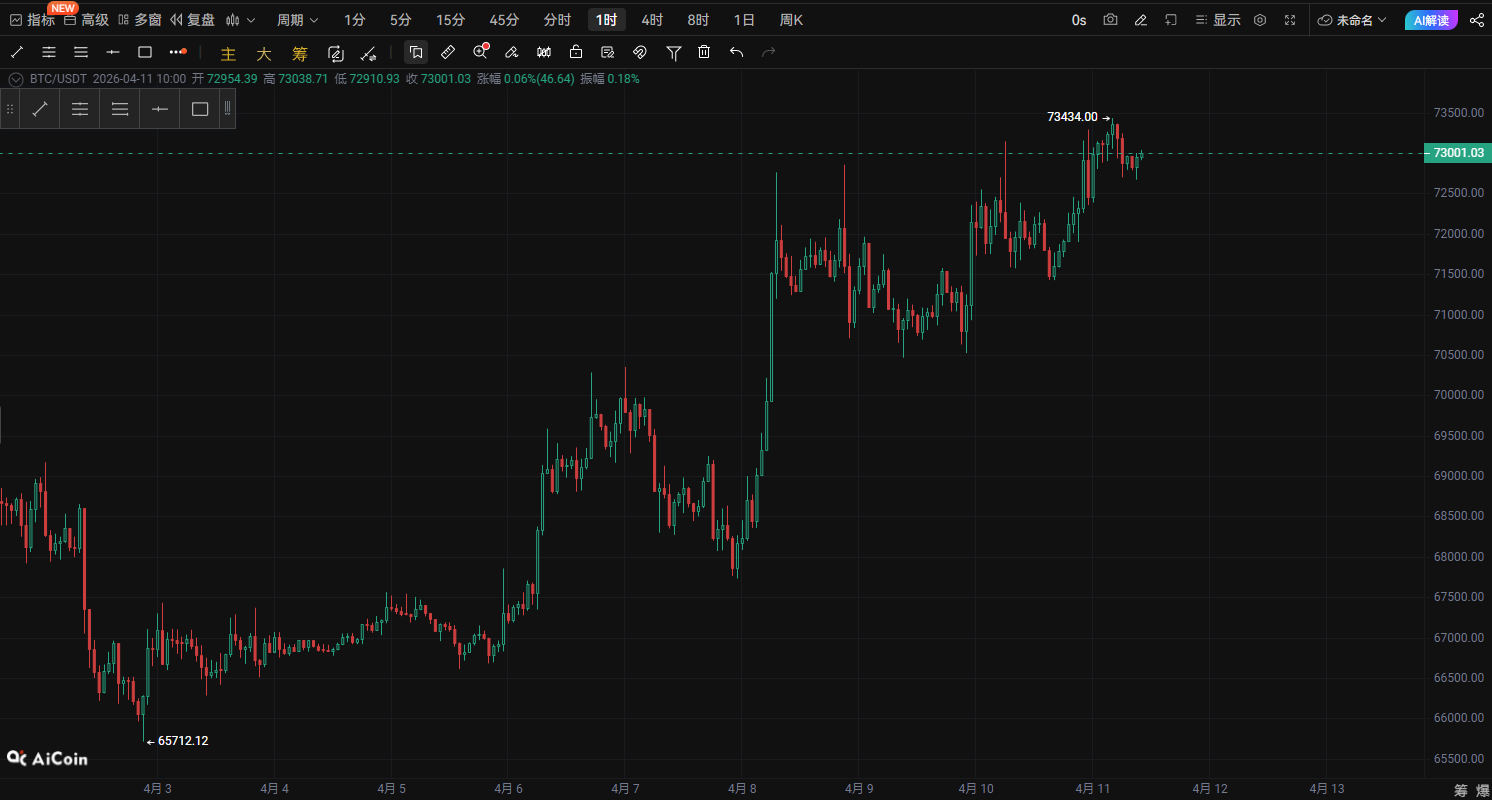Switch to the 1分 timeframe
Image resolution: width=1492 pixels, height=800 pixels.
(x=354, y=20)
